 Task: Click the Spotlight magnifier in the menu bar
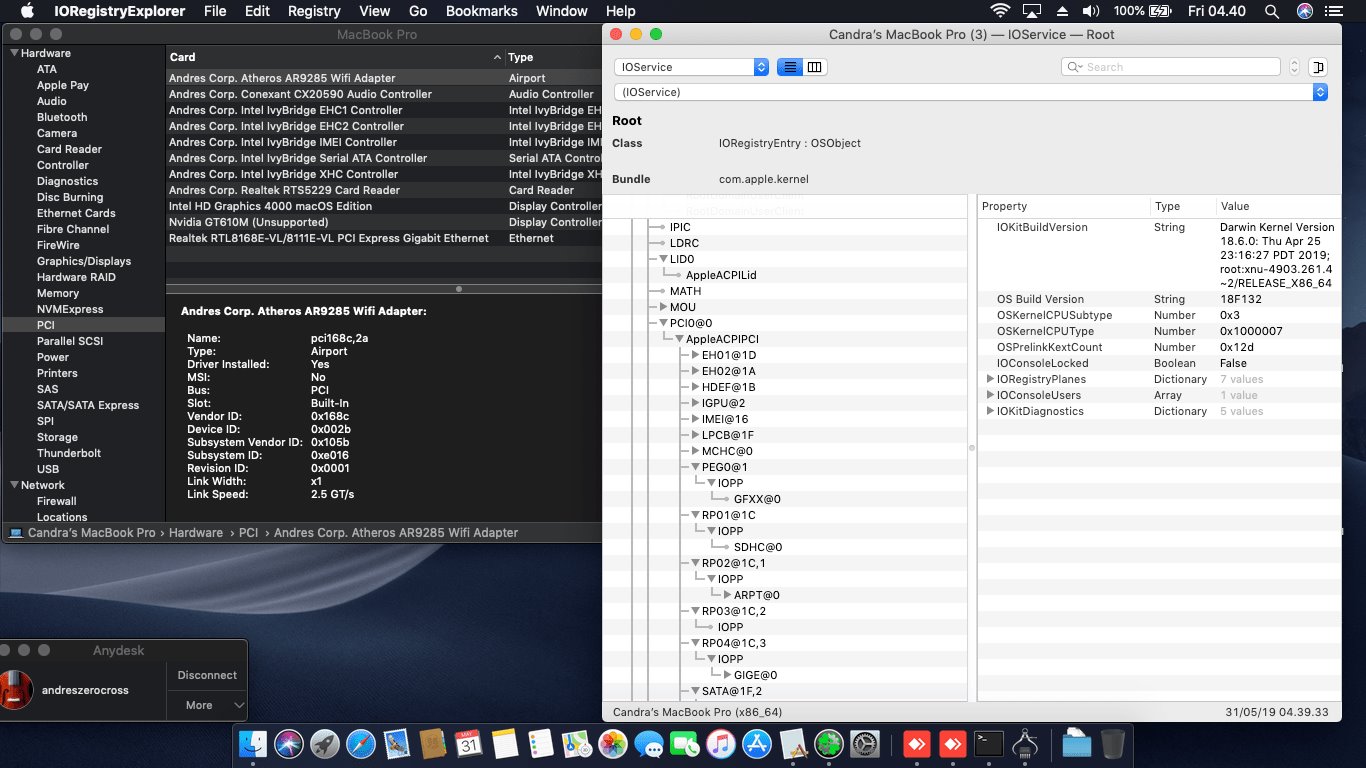(x=1271, y=11)
